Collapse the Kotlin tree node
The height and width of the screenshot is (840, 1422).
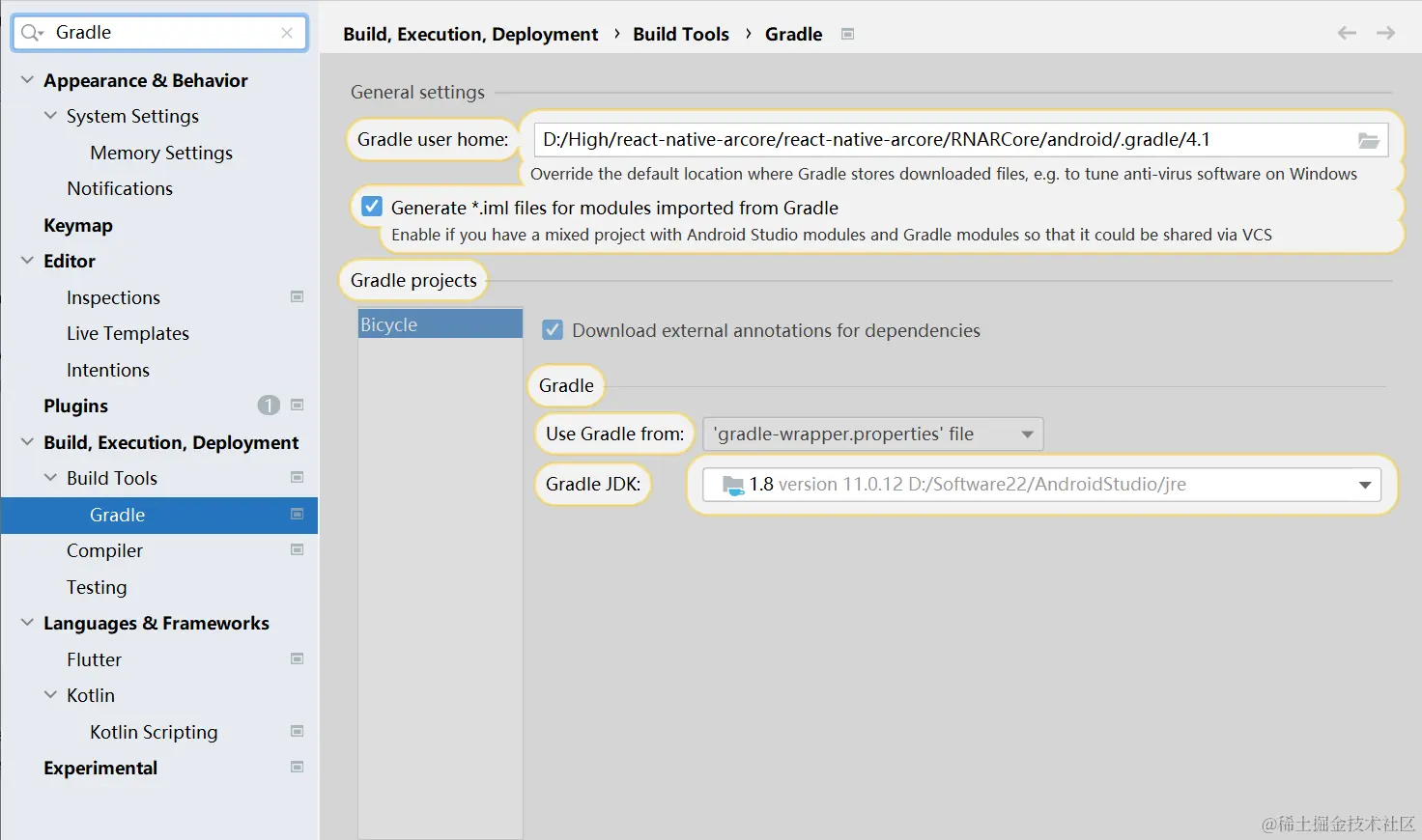coord(50,695)
